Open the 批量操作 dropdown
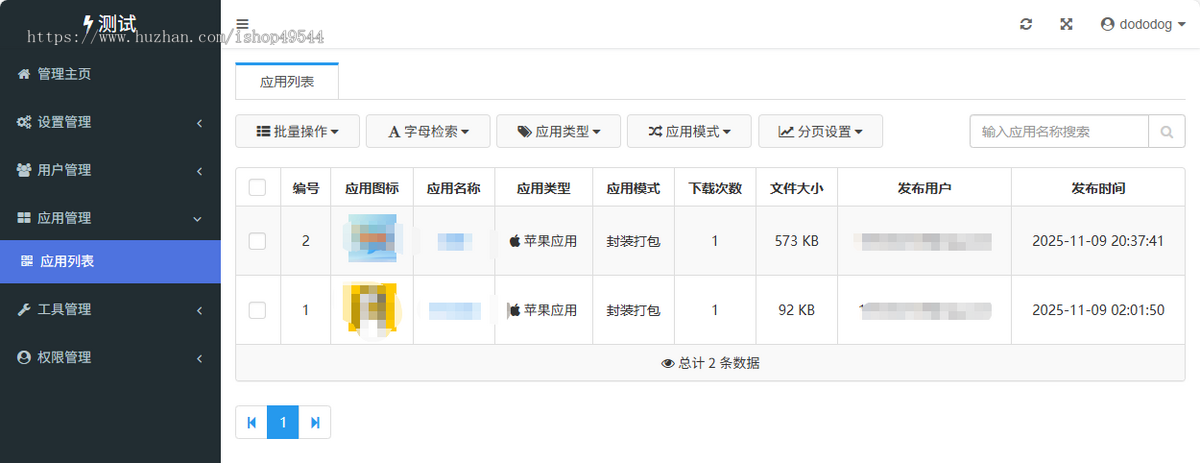 [297, 131]
